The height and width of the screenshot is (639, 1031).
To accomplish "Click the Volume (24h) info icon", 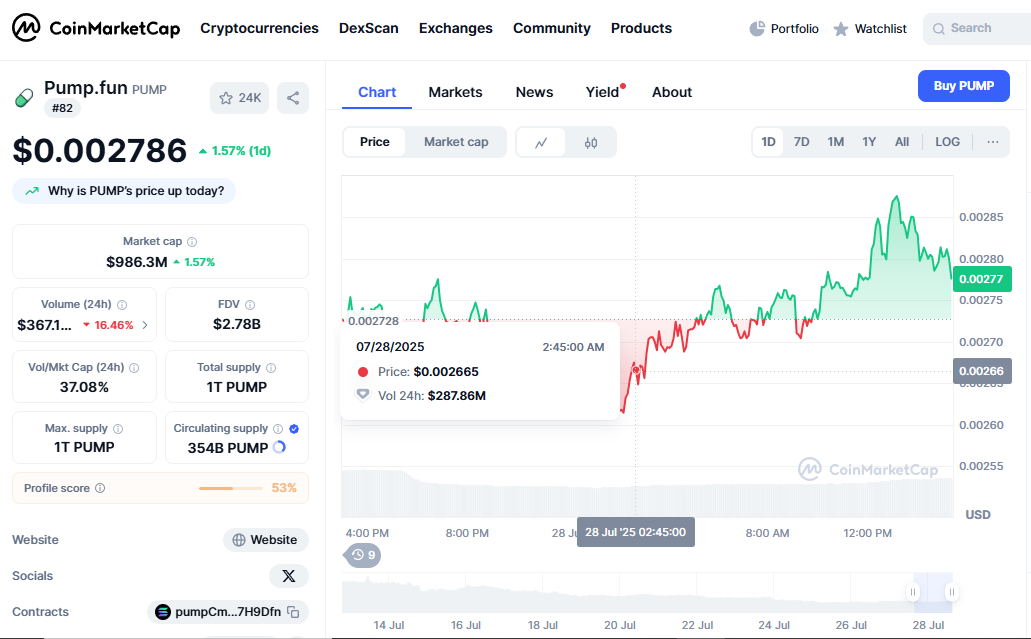I will click(122, 304).
